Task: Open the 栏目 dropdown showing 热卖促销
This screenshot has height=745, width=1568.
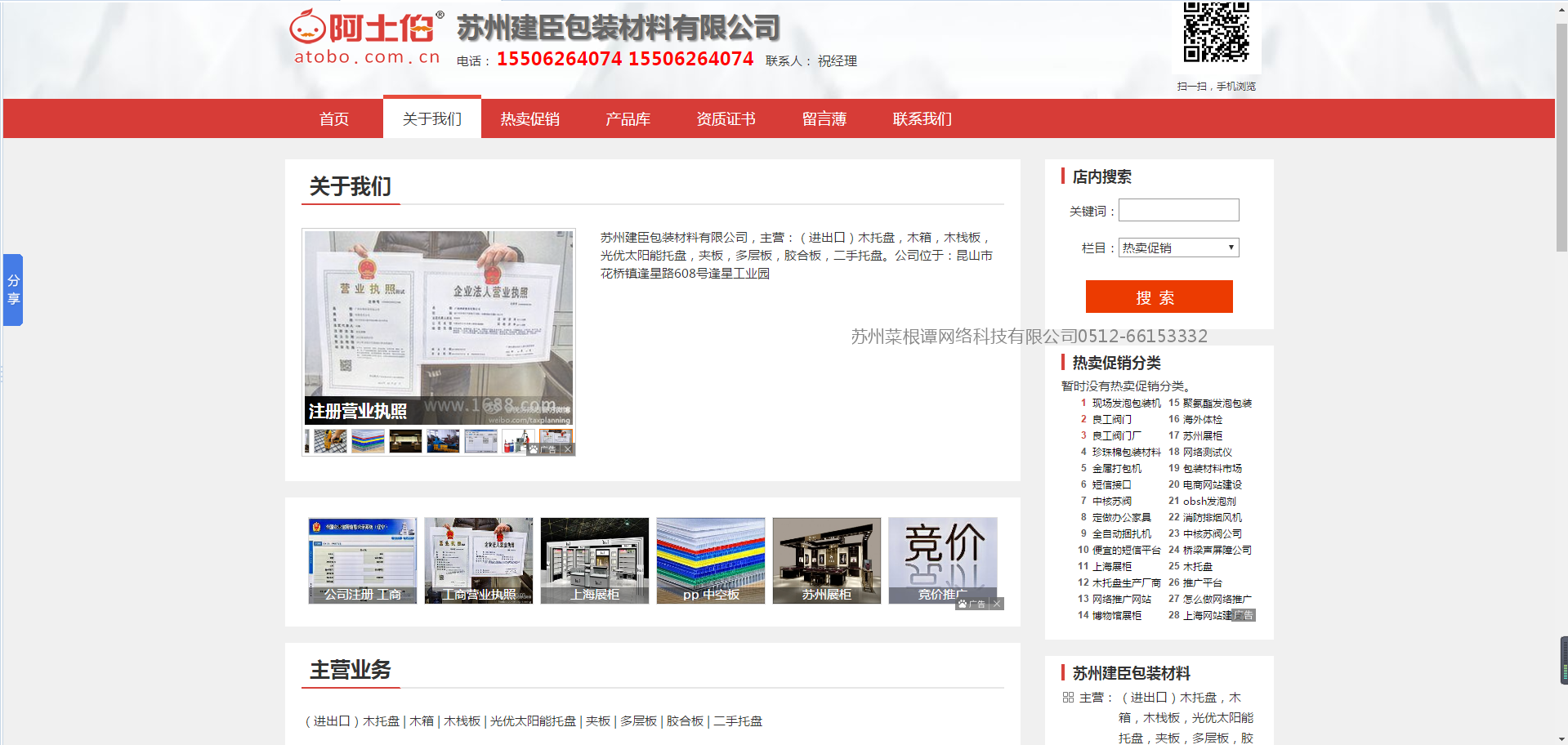Action: 1179,248
